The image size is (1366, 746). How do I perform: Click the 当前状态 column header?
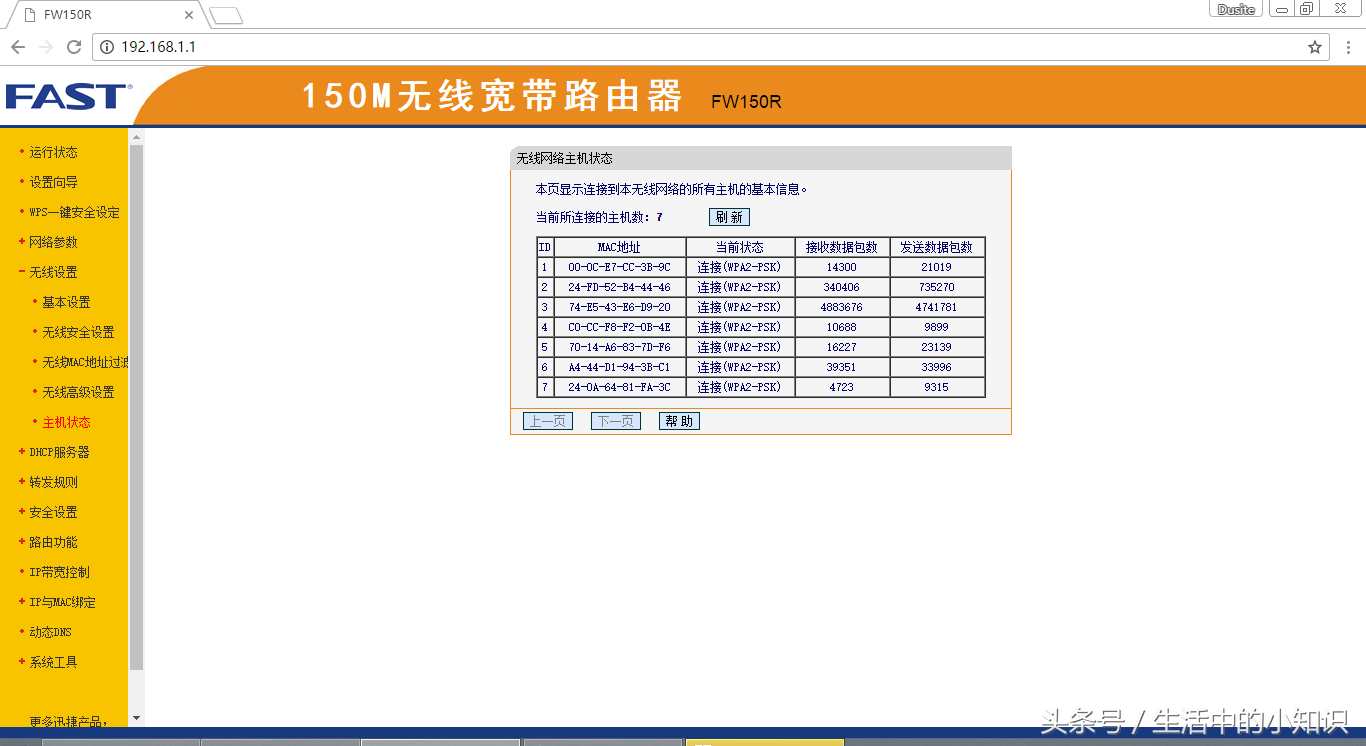tap(740, 247)
